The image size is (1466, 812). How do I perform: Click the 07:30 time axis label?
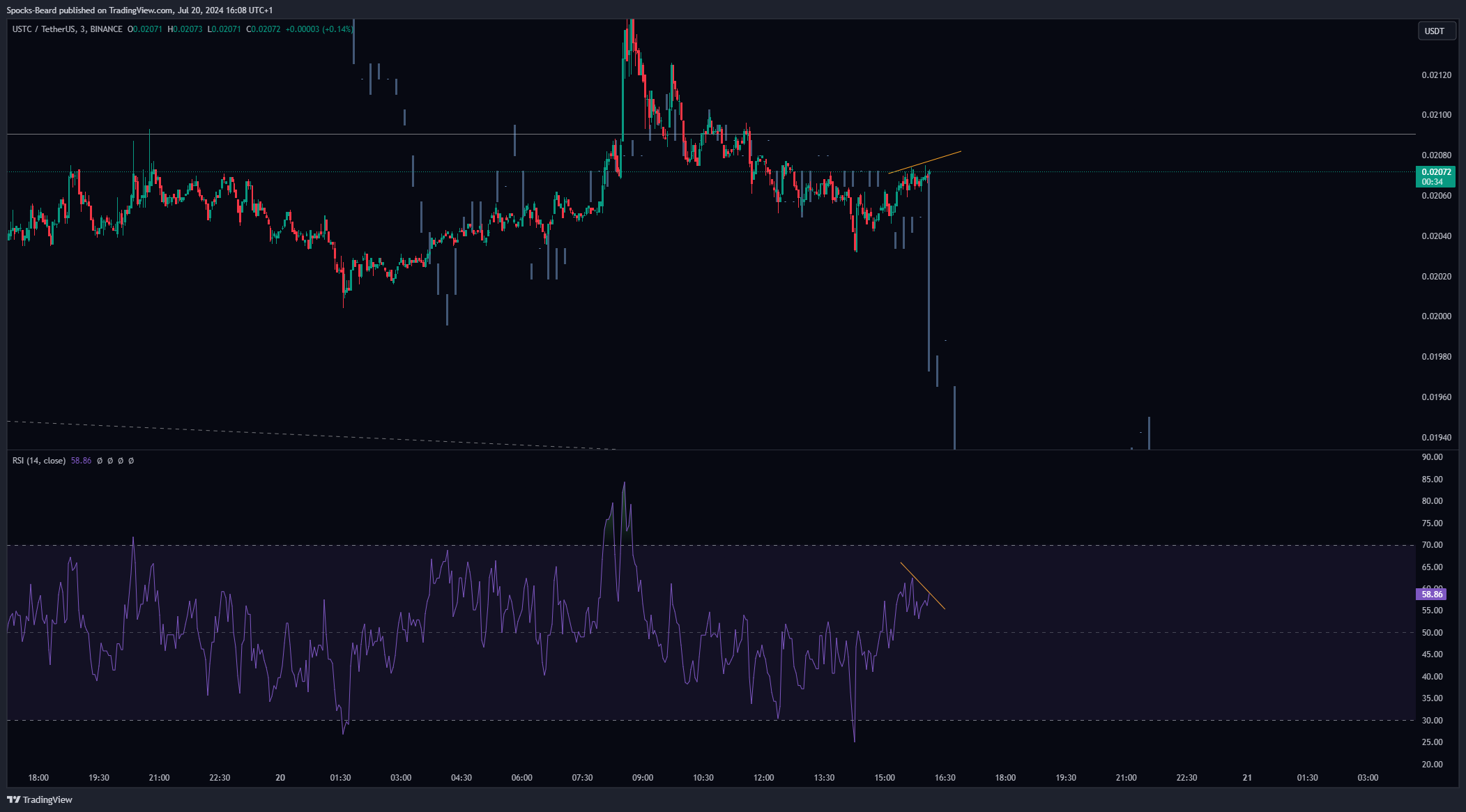pyautogui.click(x=582, y=778)
